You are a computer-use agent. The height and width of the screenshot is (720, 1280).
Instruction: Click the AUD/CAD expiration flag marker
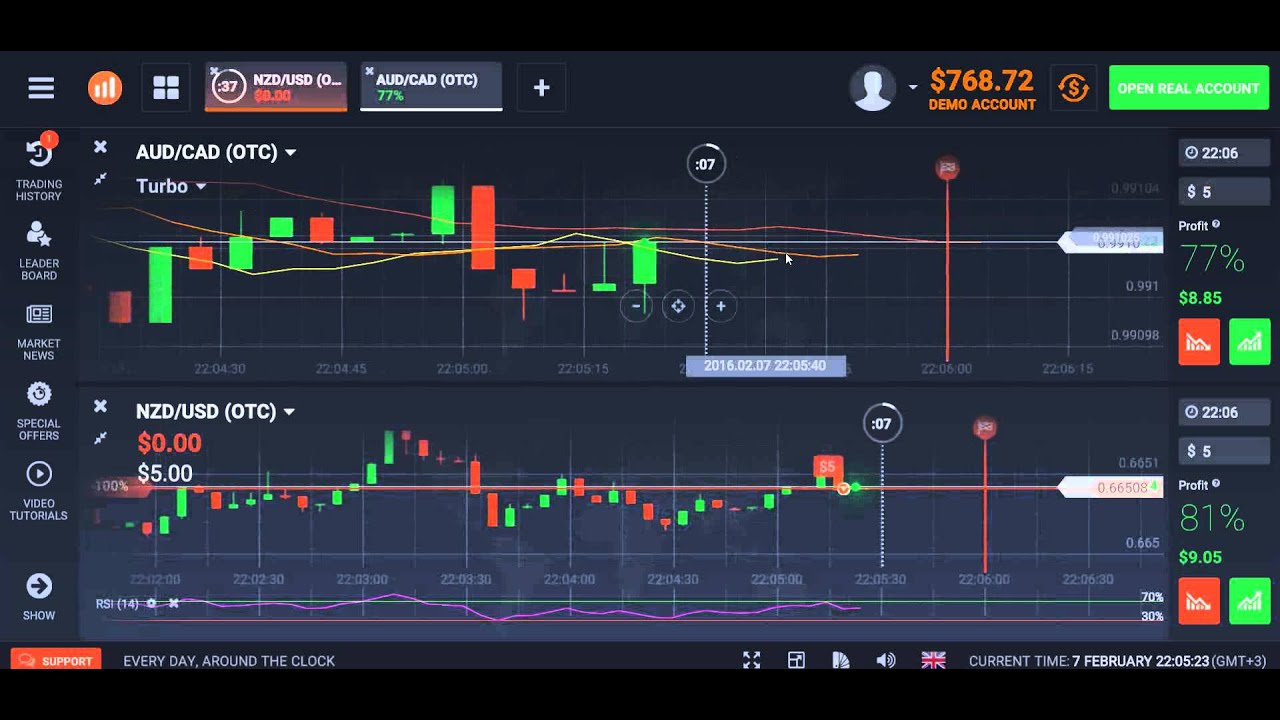(x=947, y=168)
